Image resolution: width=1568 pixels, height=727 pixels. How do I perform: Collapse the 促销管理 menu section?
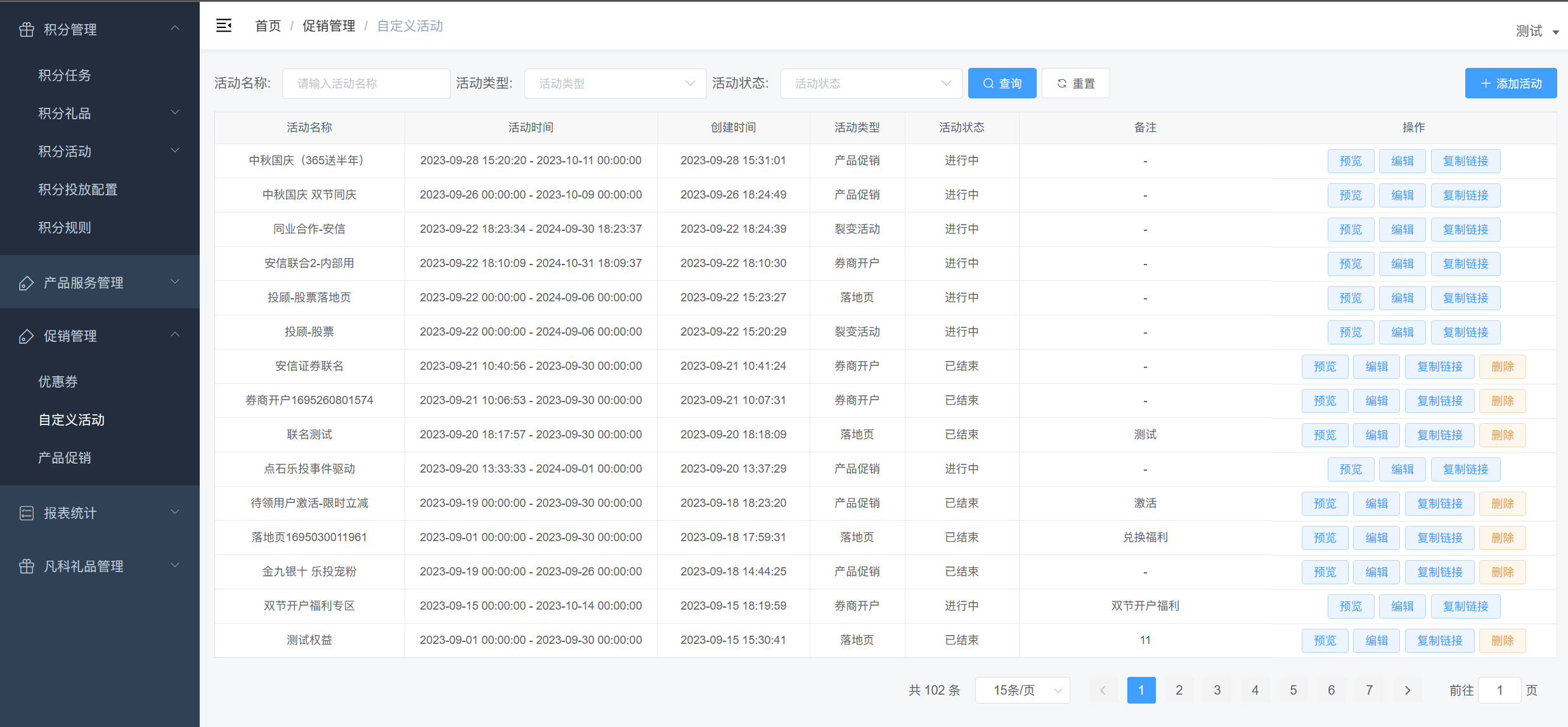point(175,335)
